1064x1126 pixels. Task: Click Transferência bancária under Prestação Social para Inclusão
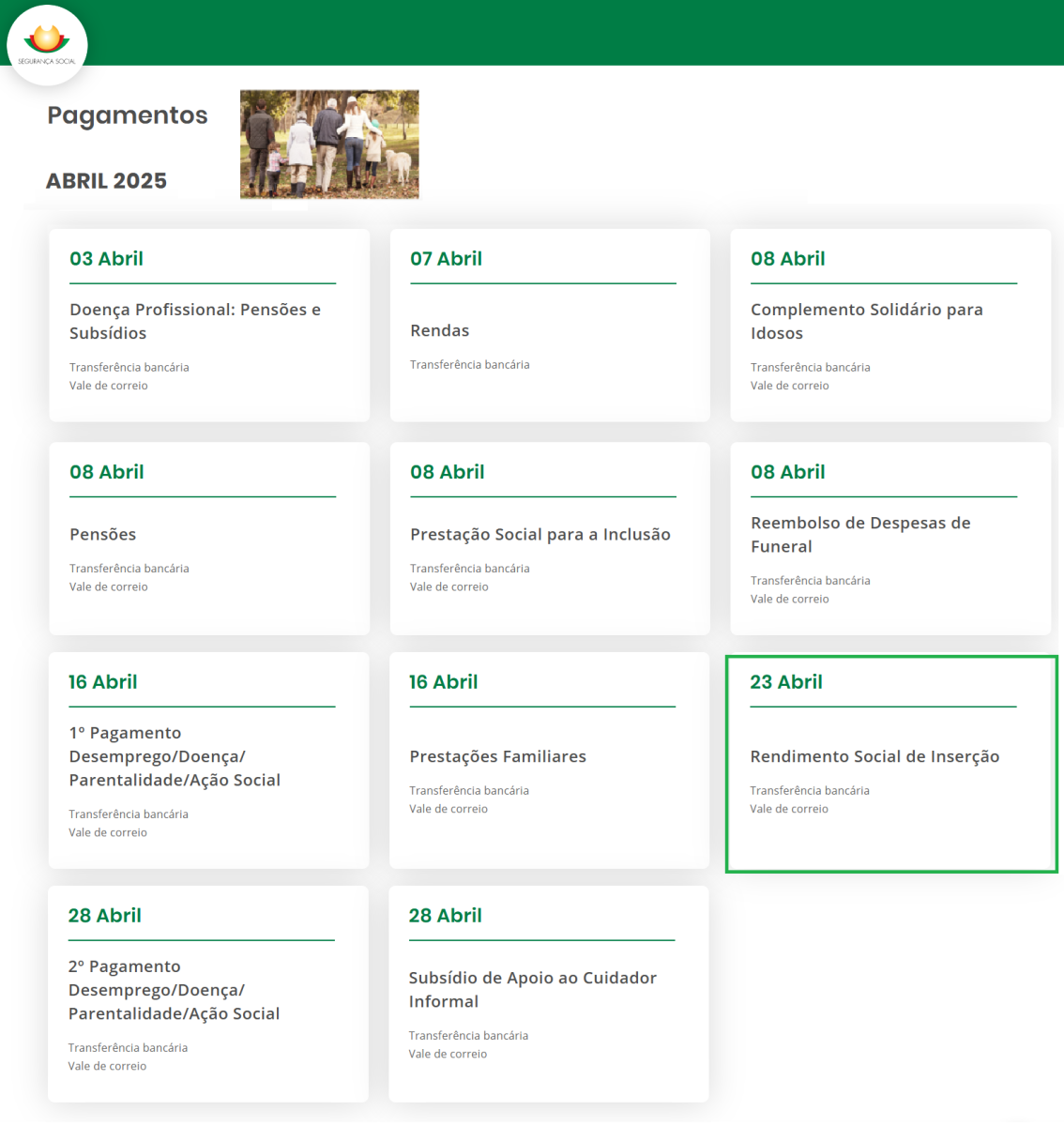click(469, 569)
